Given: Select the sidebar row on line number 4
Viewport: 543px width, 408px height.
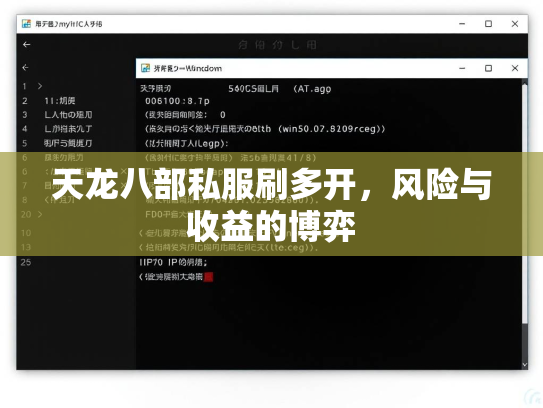Looking at the screenshot, I should (68, 129).
